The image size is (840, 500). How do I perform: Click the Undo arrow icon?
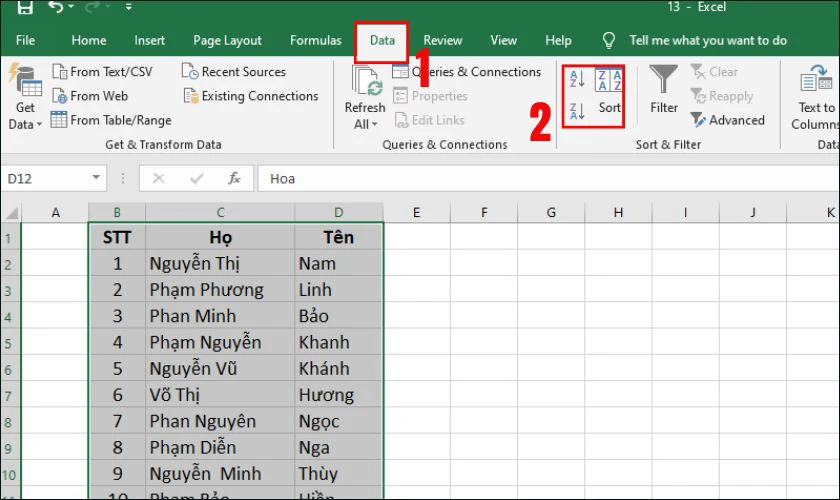click(56, 6)
